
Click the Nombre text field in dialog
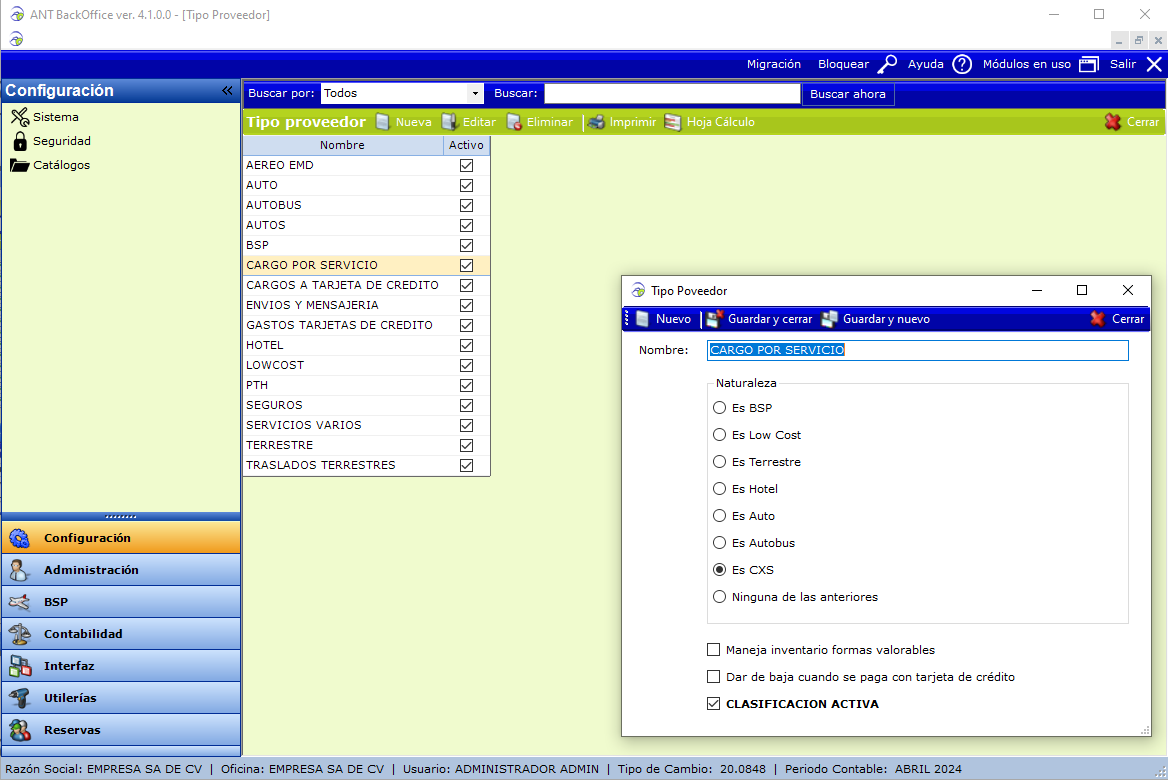coord(917,350)
